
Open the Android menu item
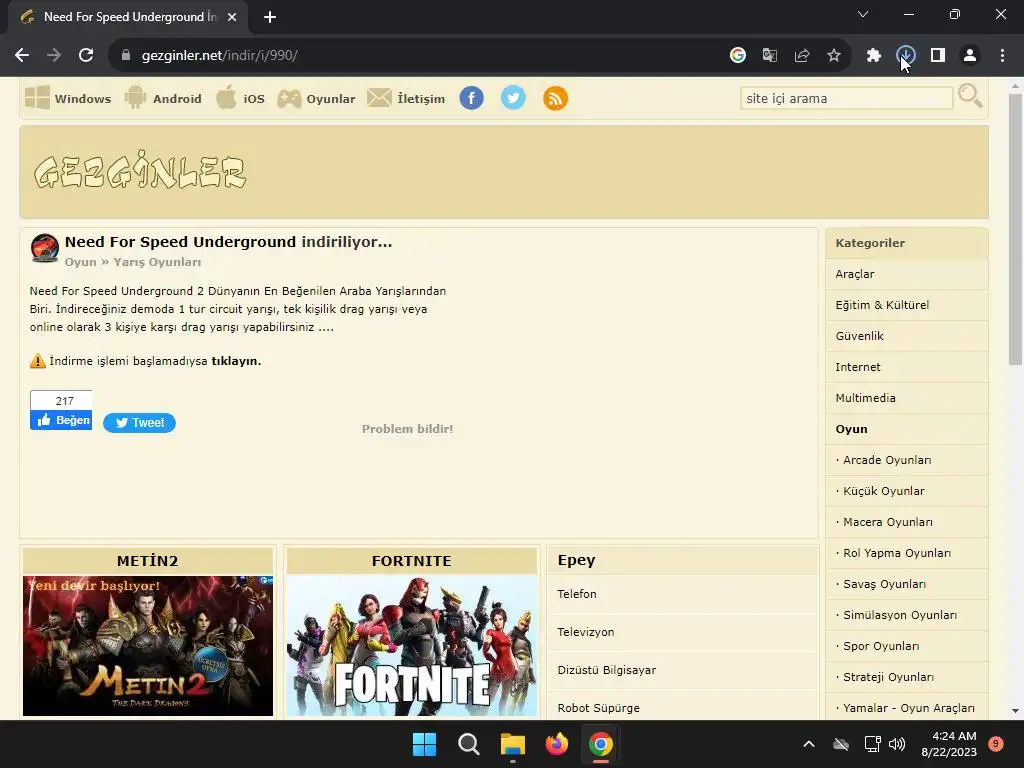tap(163, 99)
